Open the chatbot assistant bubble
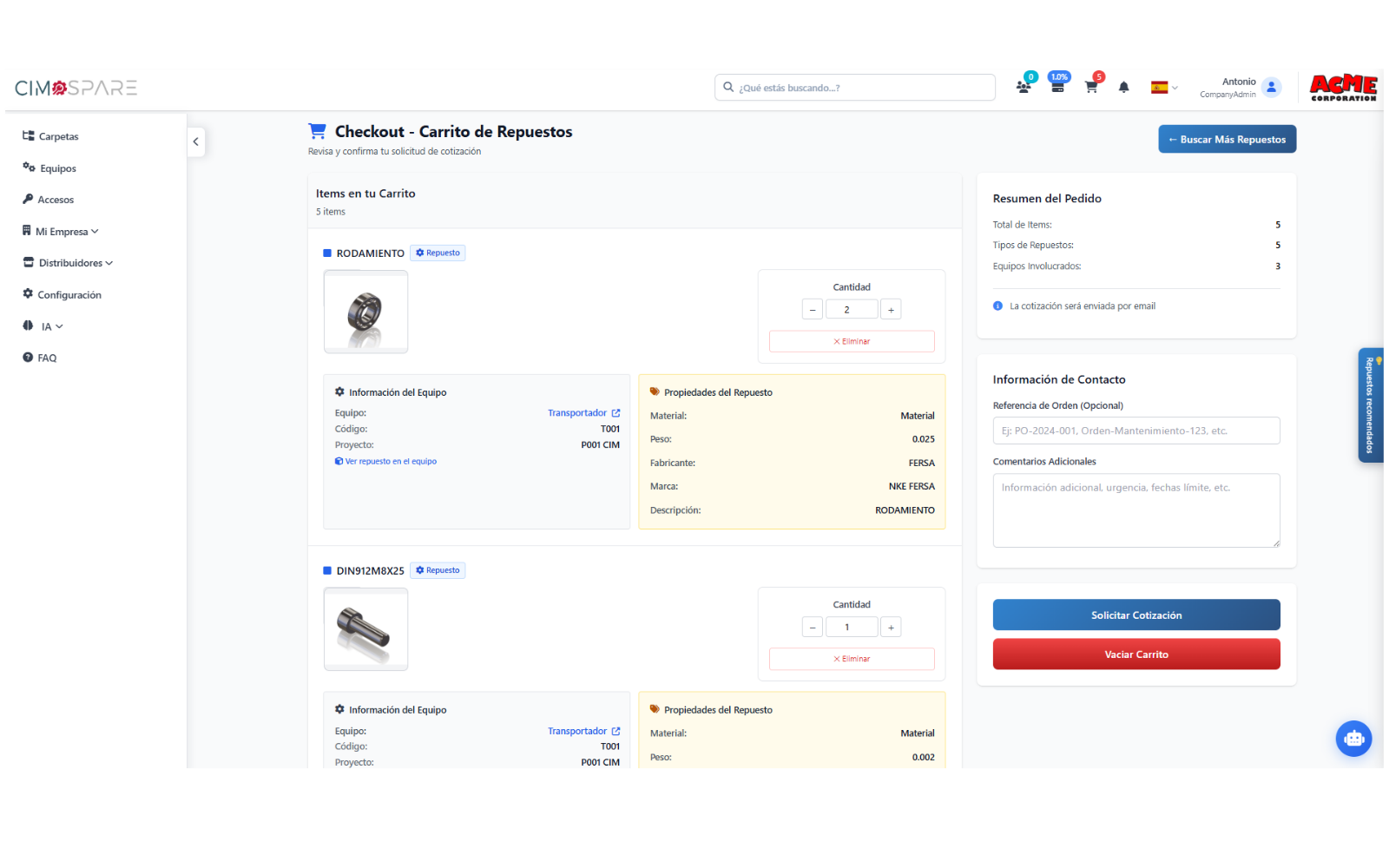 [x=1353, y=739]
